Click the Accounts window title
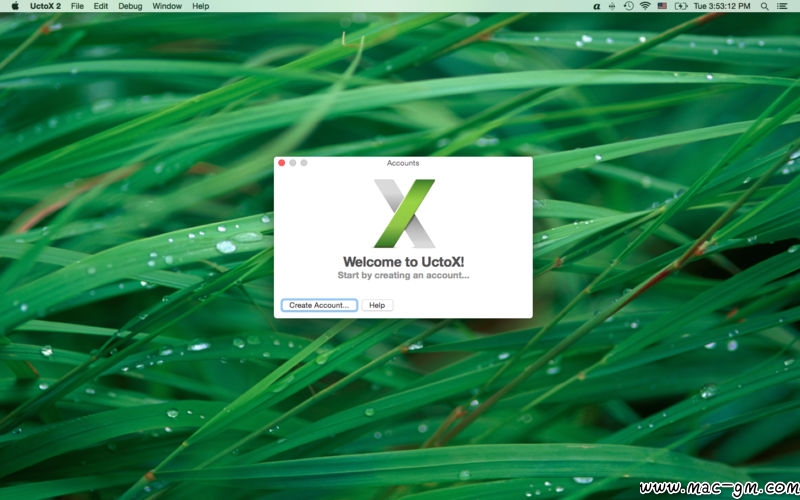The height and width of the screenshot is (500, 800). 403,163
